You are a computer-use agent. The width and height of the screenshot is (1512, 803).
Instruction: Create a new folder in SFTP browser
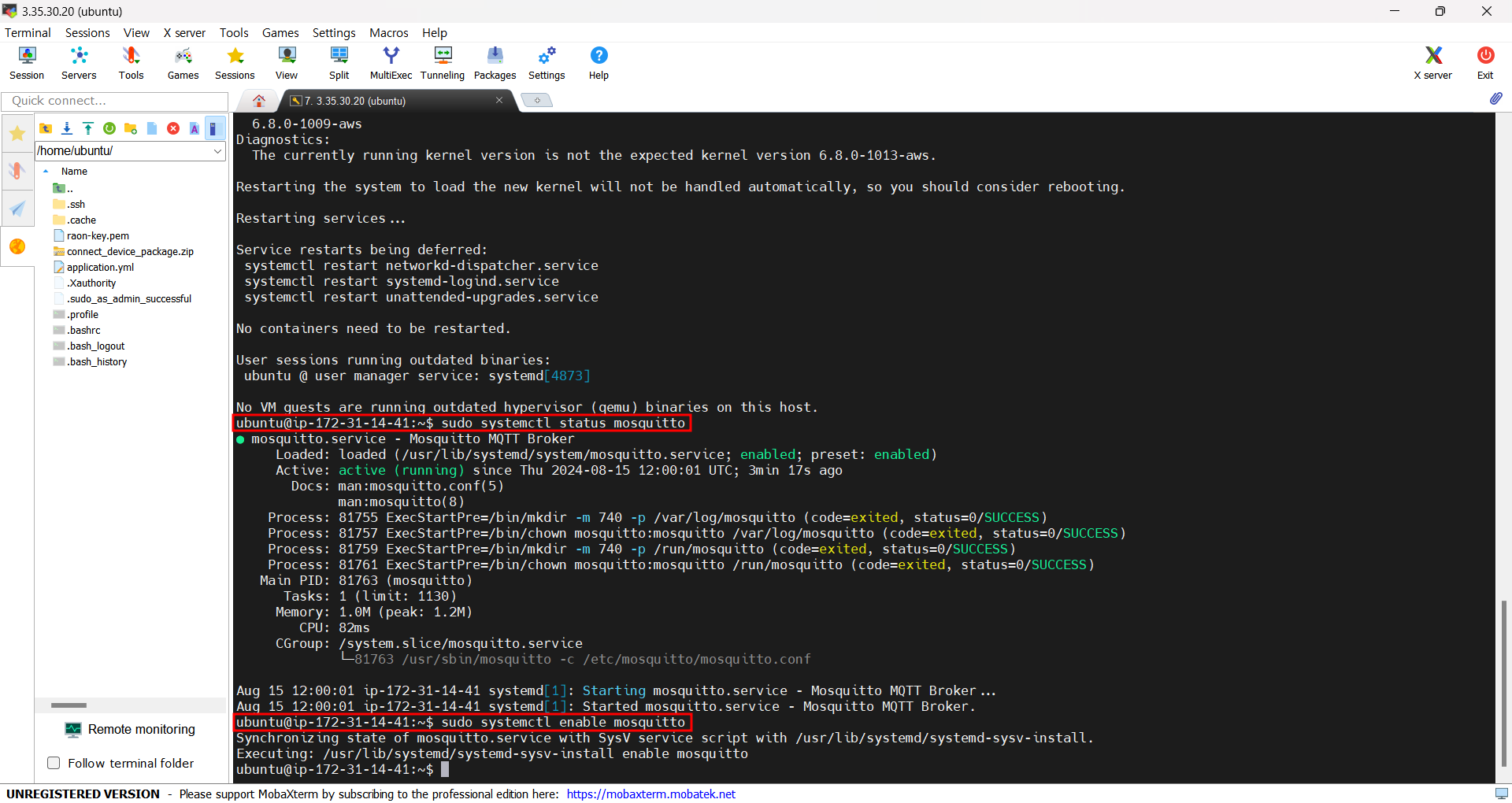click(131, 128)
